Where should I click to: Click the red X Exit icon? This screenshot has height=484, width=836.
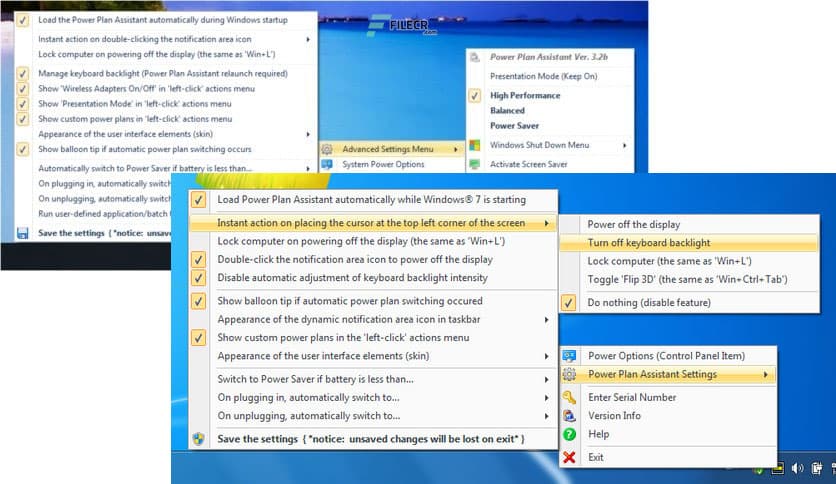pyautogui.click(x=569, y=457)
